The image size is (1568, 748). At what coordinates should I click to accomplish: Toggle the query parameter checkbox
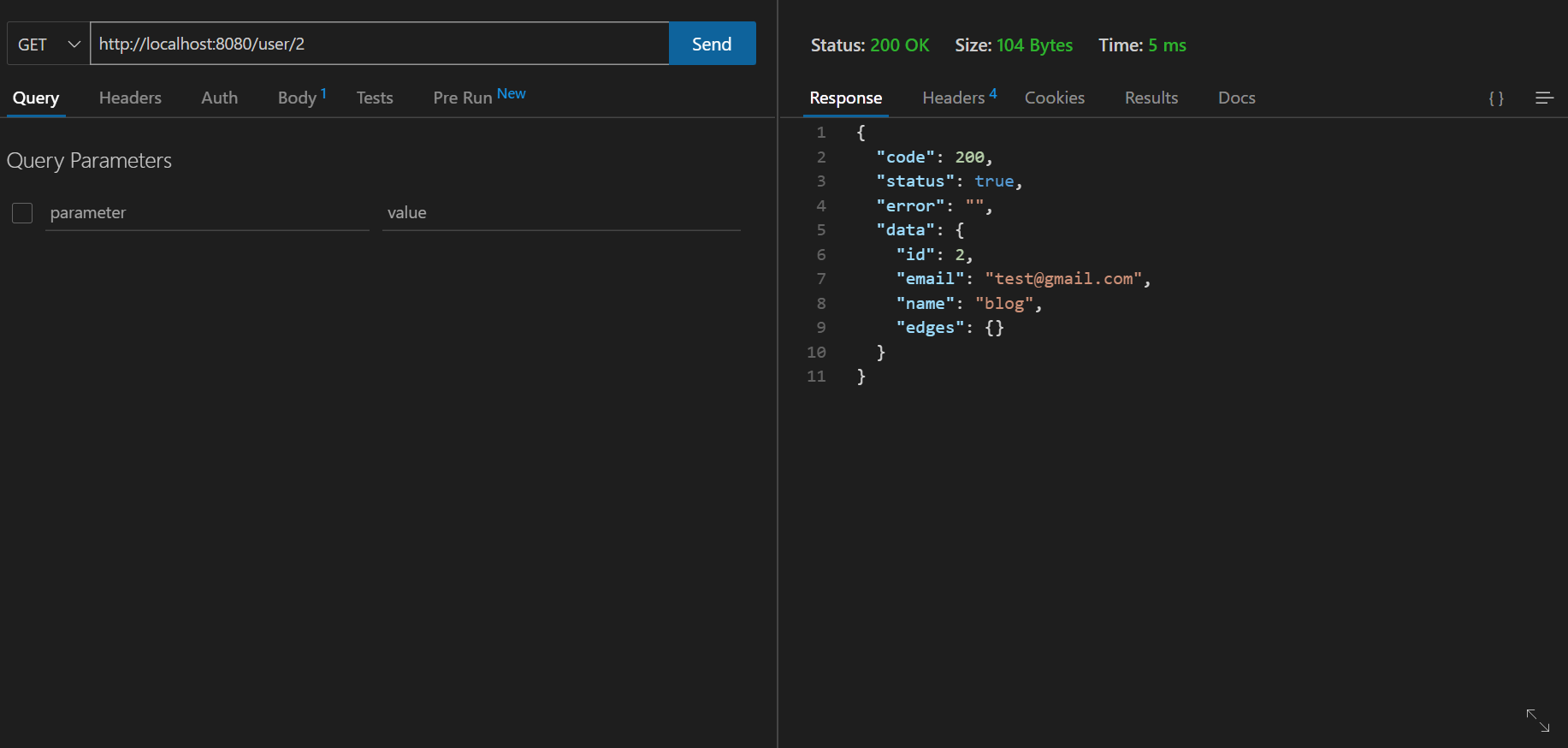[x=22, y=212]
